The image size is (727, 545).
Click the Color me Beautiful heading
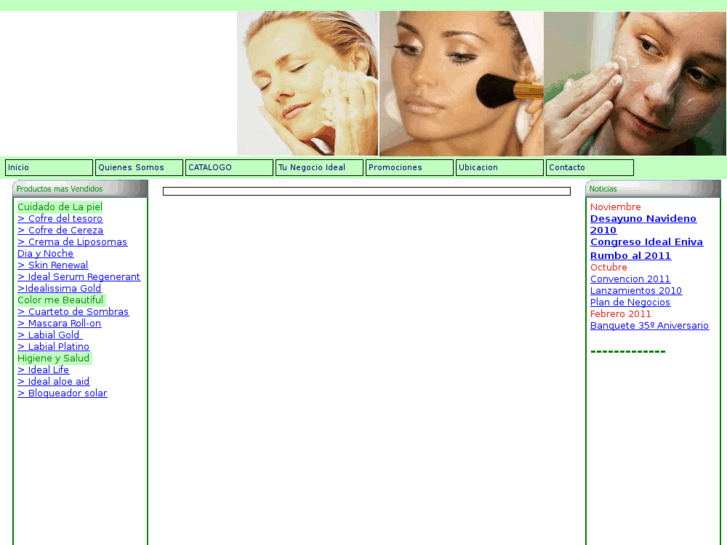point(60,300)
